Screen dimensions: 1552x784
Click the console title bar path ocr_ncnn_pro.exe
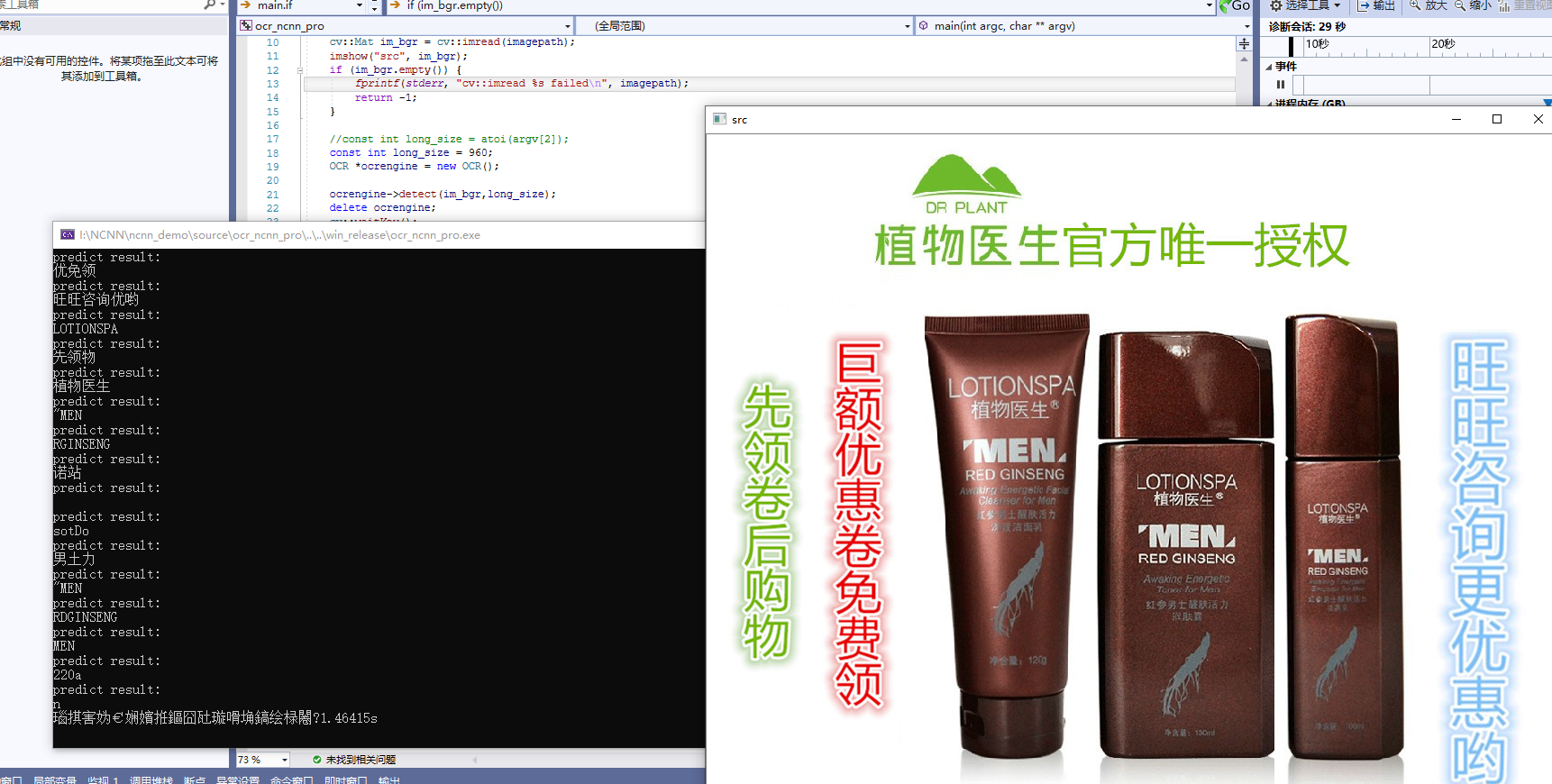[x=279, y=235]
